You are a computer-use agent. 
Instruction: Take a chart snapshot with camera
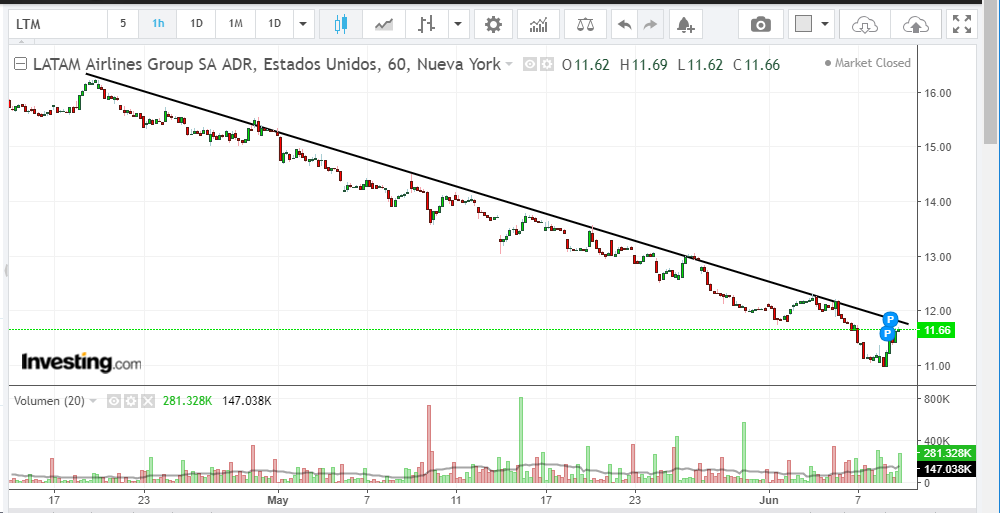click(760, 25)
